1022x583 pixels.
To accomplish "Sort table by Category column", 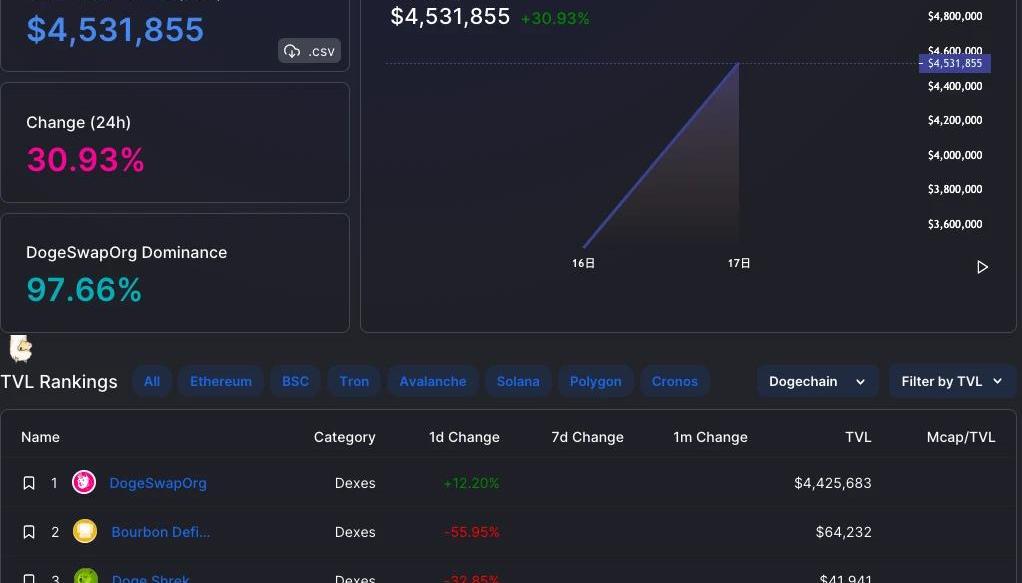I will (344, 437).
